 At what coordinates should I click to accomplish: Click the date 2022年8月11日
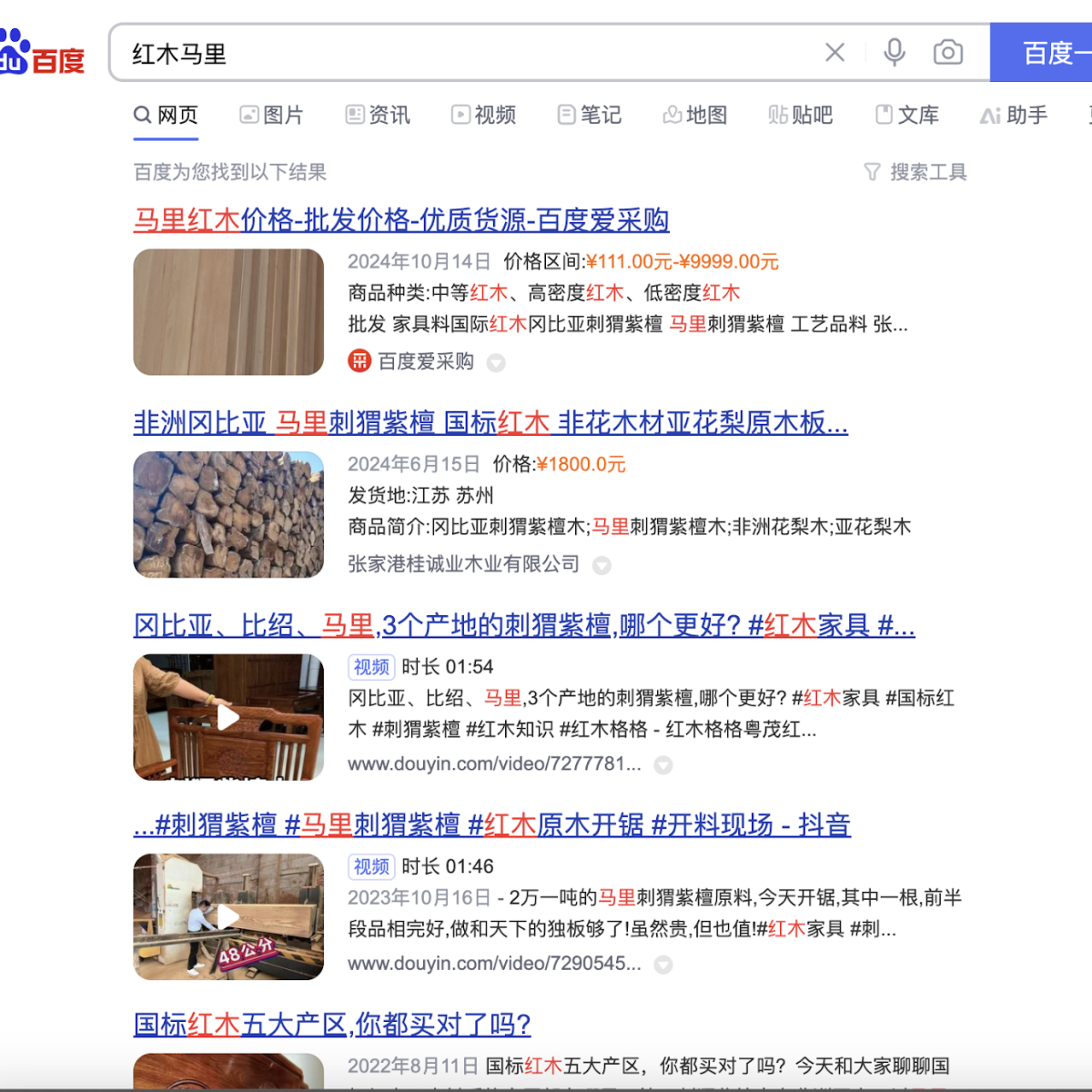[x=413, y=1067]
